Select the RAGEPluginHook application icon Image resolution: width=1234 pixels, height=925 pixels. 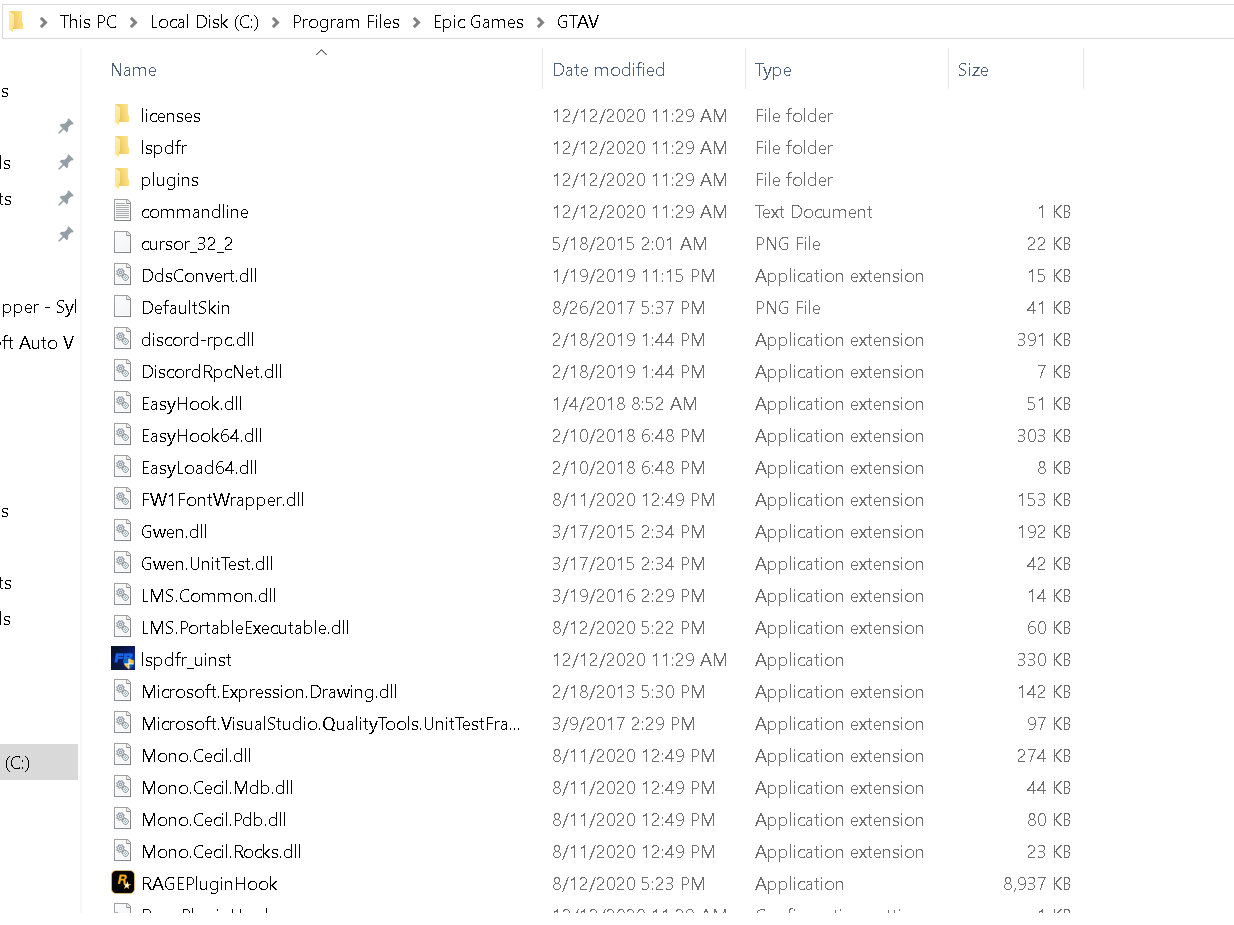point(122,883)
